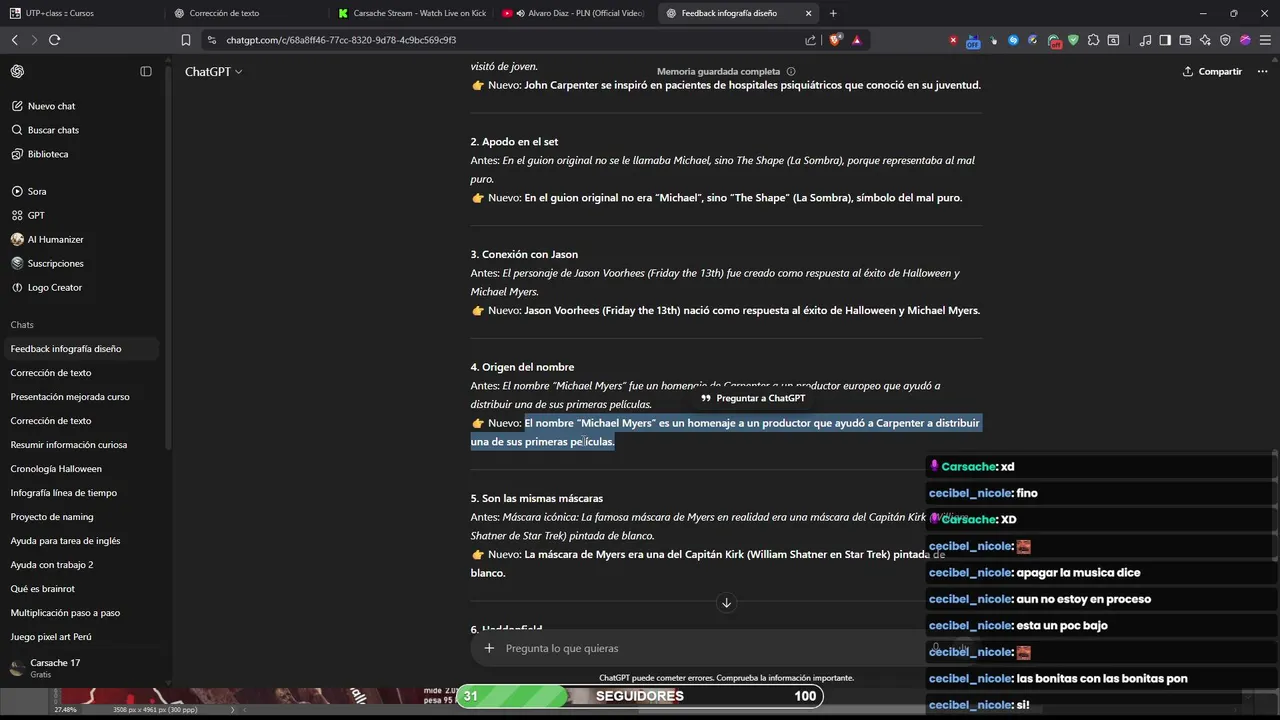Image resolution: width=1280 pixels, height=720 pixels.
Task: Open the Brave Wallet icon
Action: (x=1185, y=40)
